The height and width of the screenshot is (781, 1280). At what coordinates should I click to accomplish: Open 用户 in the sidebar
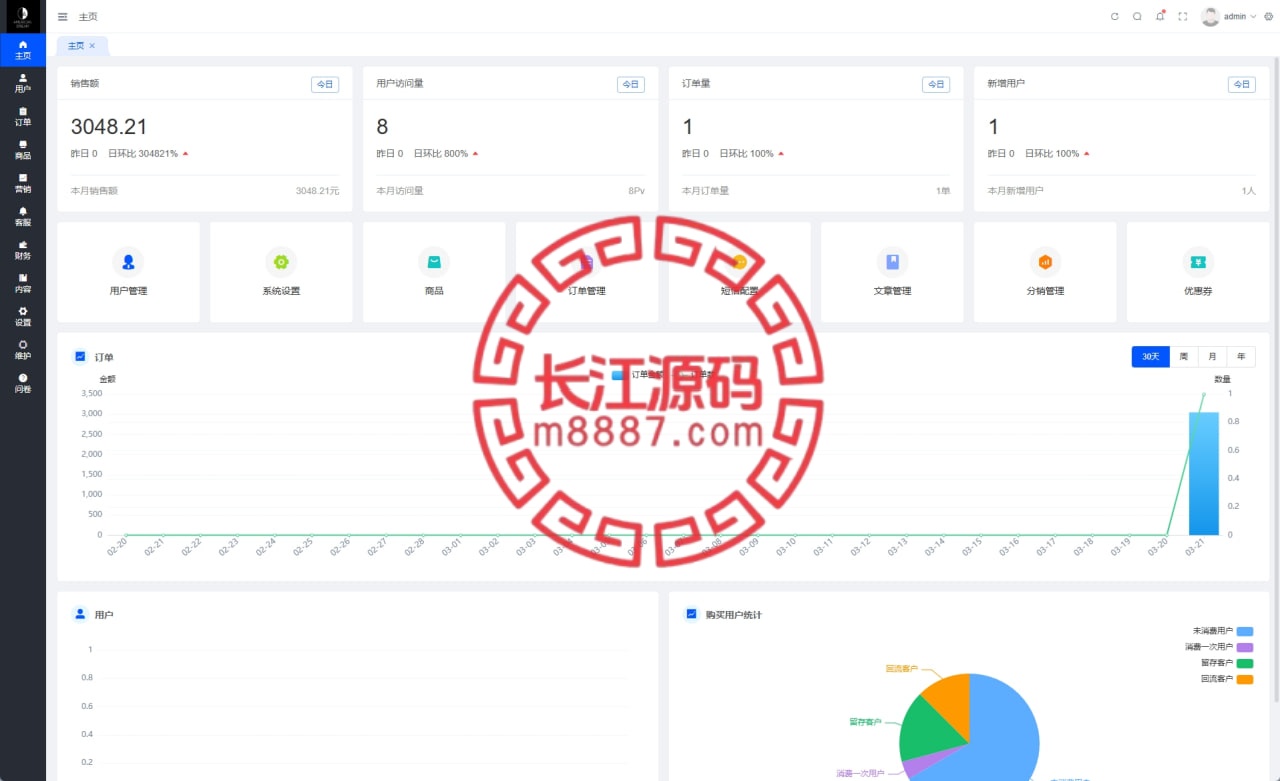[x=23, y=83]
